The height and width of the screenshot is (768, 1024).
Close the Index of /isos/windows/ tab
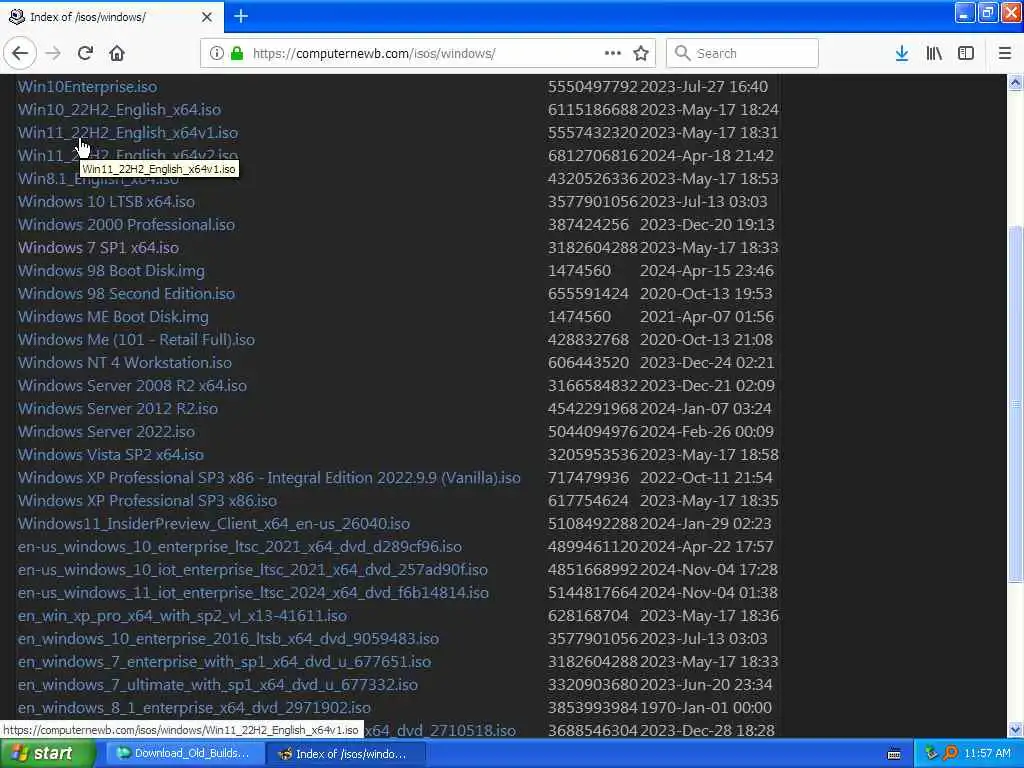pyautogui.click(x=206, y=17)
